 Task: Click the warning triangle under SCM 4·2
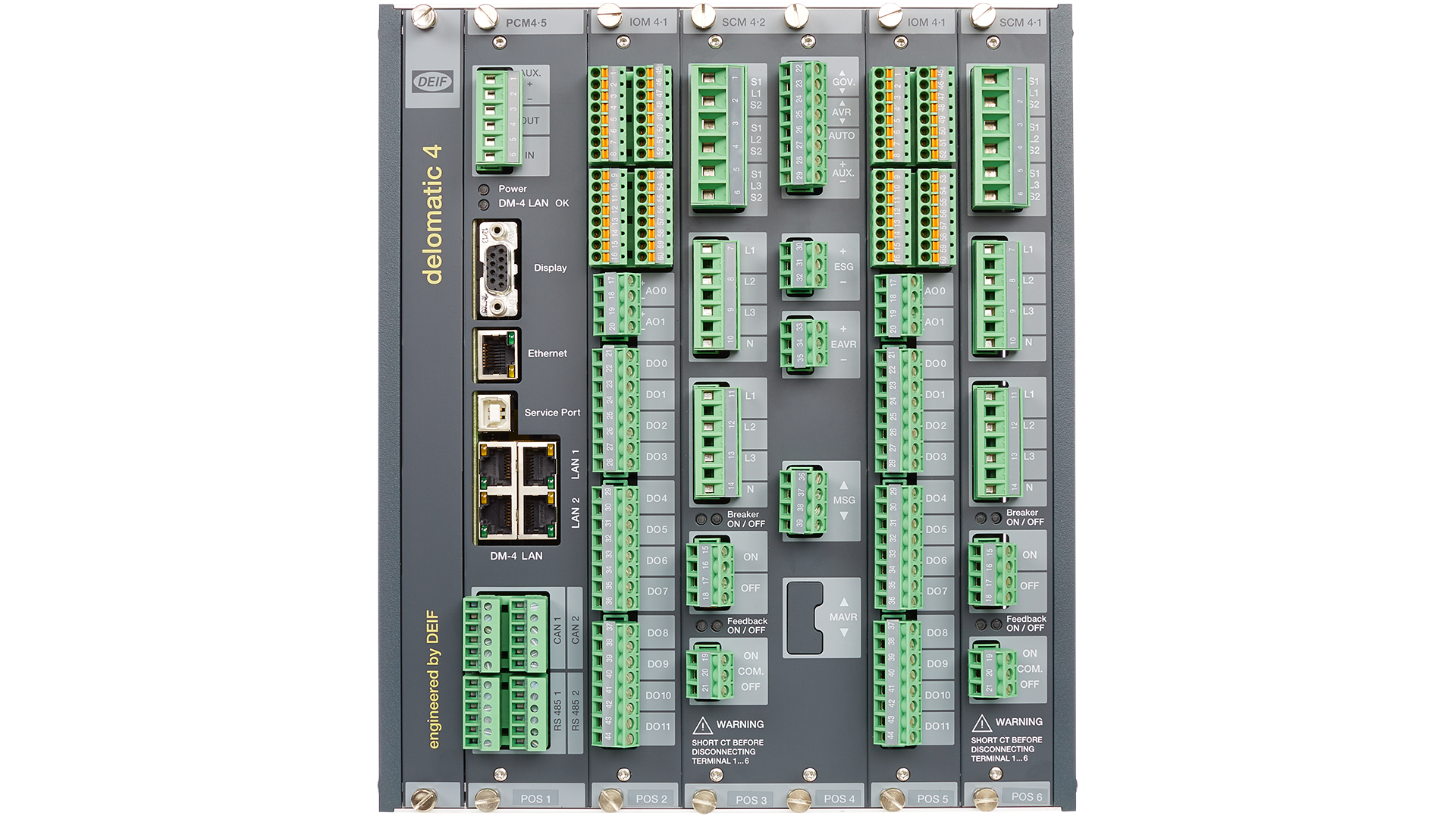tap(703, 725)
